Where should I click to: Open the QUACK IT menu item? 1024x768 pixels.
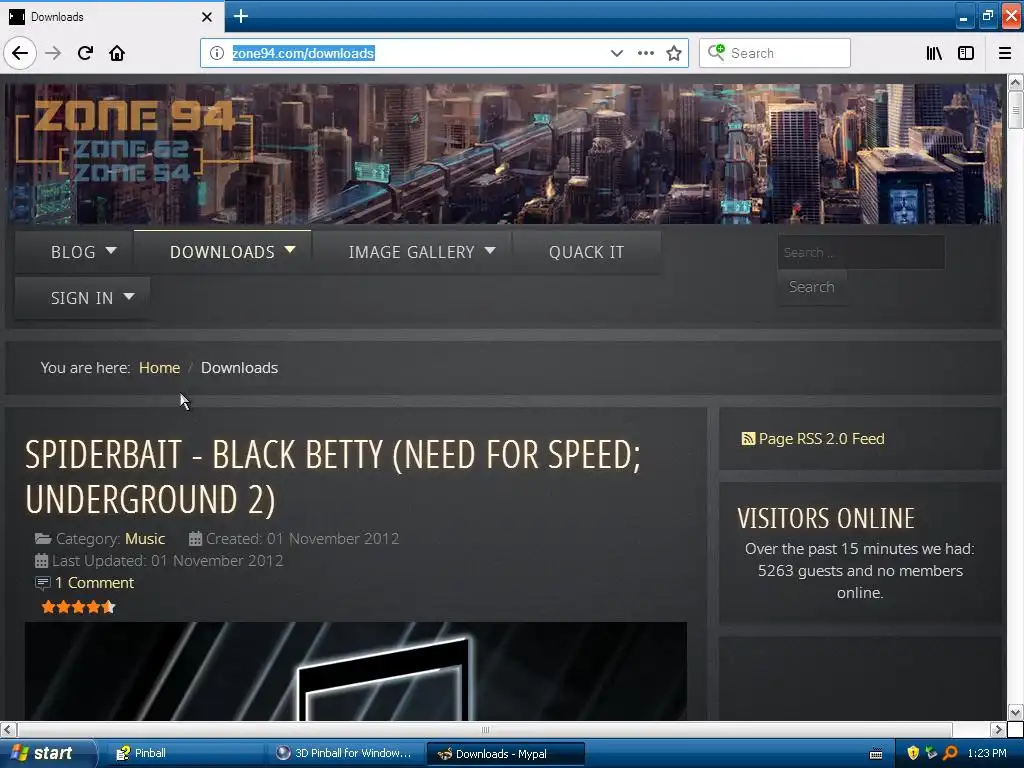coord(586,252)
